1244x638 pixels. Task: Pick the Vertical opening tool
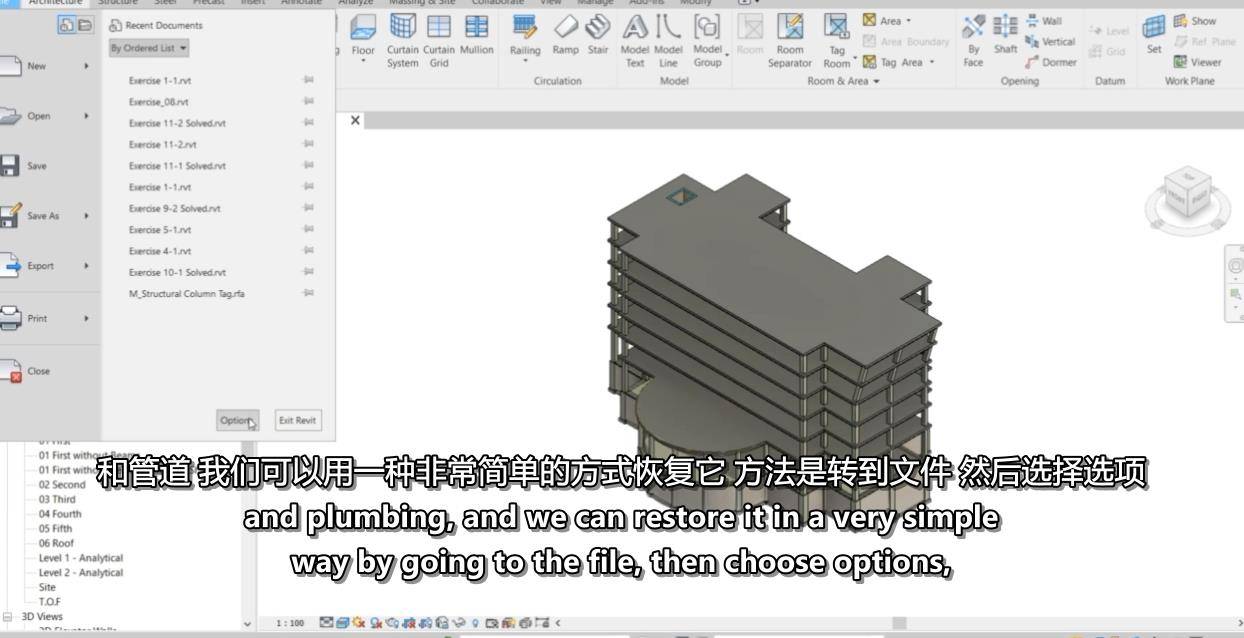pyautogui.click(x=1049, y=42)
